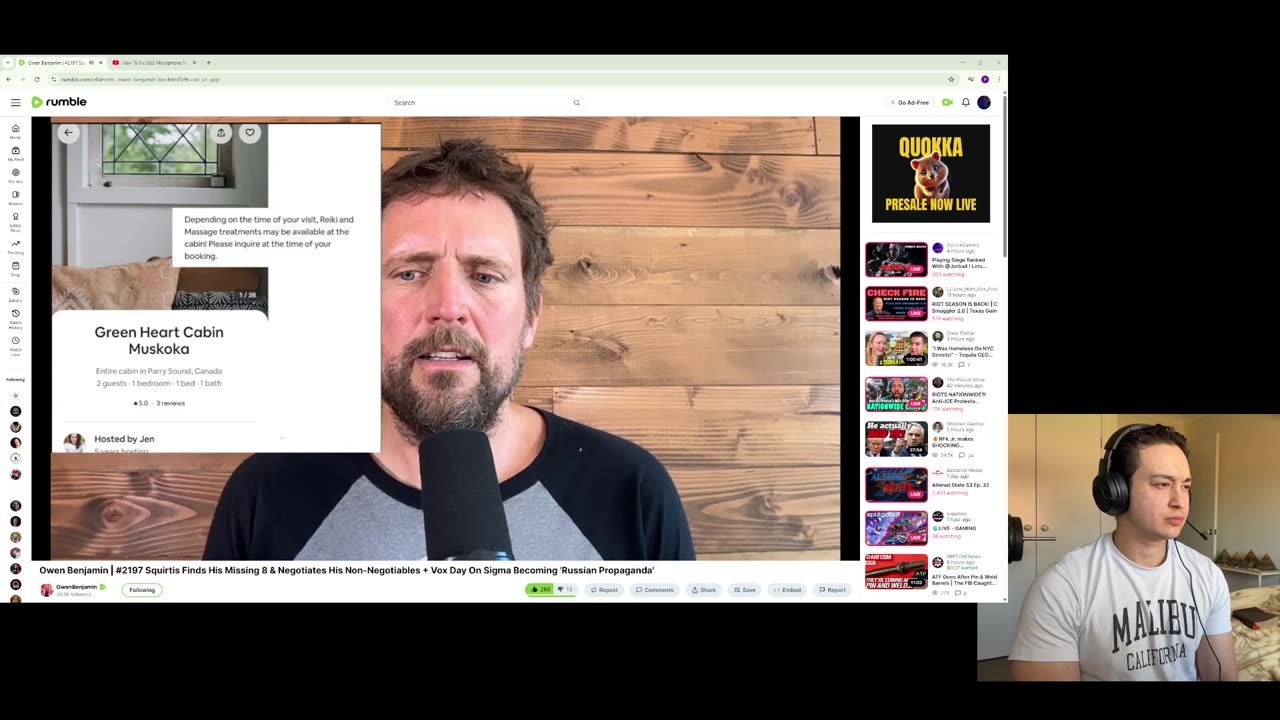Go to the Rumble logo homepage
The image size is (1280, 720).
pyautogui.click(x=59, y=102)
